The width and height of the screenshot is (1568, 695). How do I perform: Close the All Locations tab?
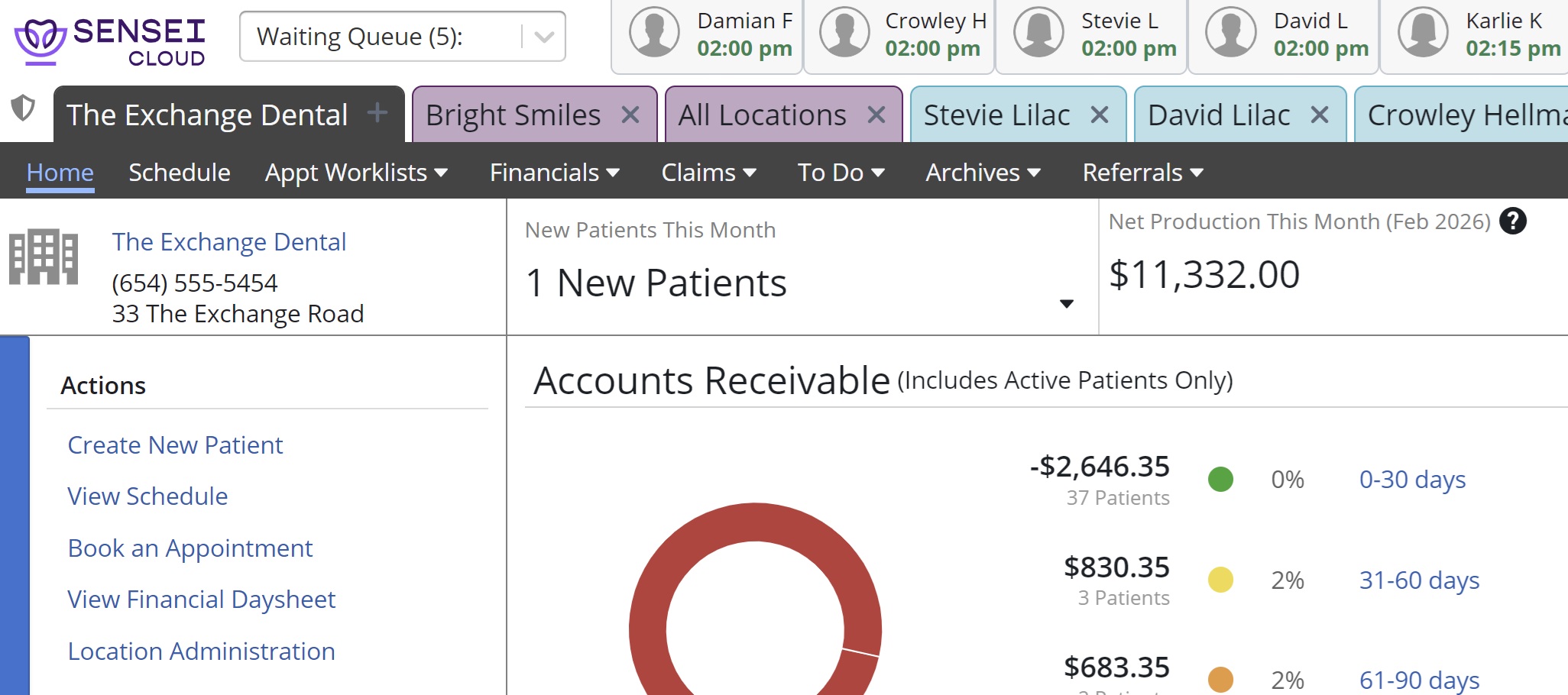pyautogui.click(x=876, y=115)
